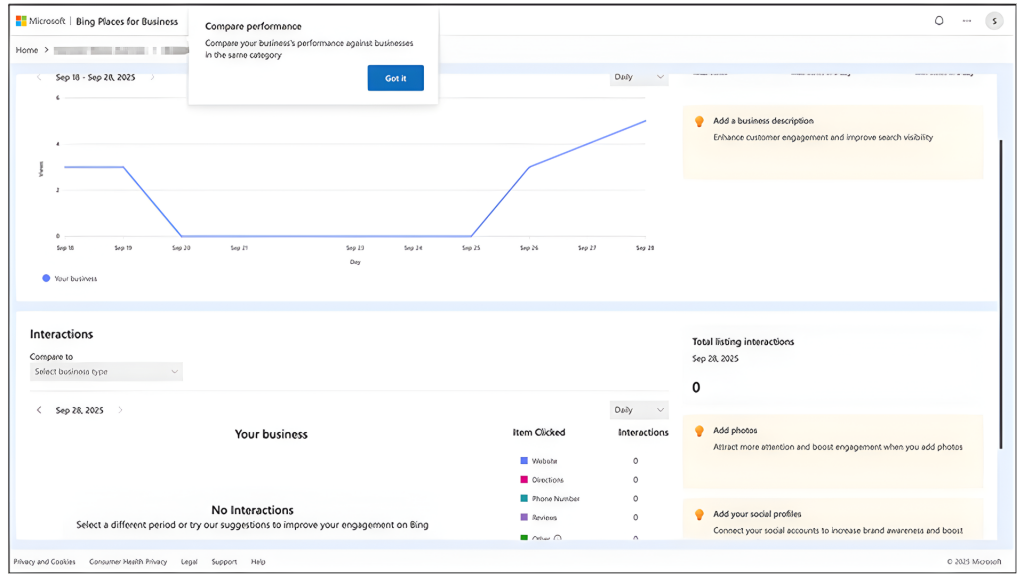Click lightbulb icon beside Add photos
1024x576 pixels.
(x=699, y=431)
